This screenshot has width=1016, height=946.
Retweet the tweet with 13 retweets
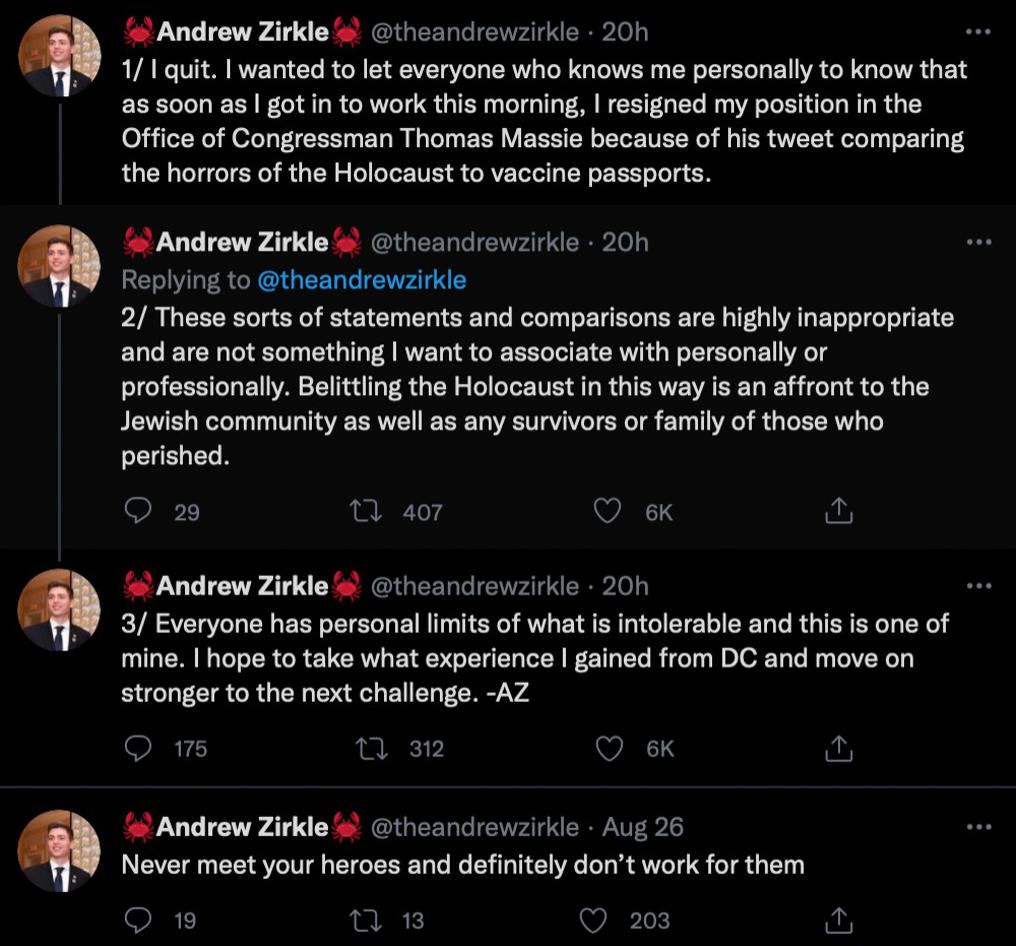click(x=366, y=920)
